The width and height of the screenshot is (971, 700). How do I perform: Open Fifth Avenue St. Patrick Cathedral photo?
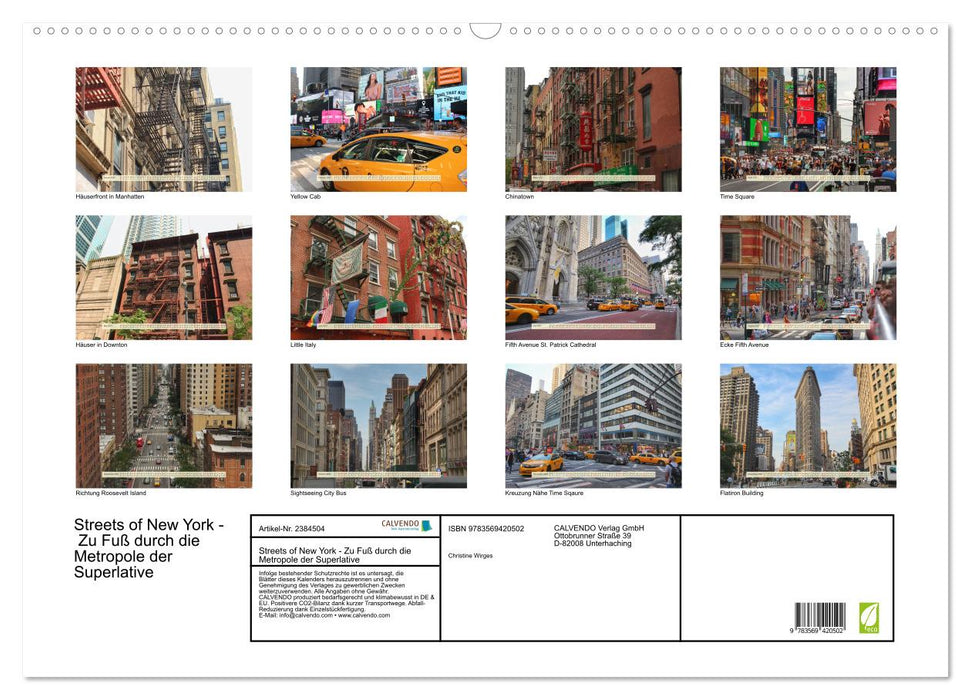(x=593, y=277)
